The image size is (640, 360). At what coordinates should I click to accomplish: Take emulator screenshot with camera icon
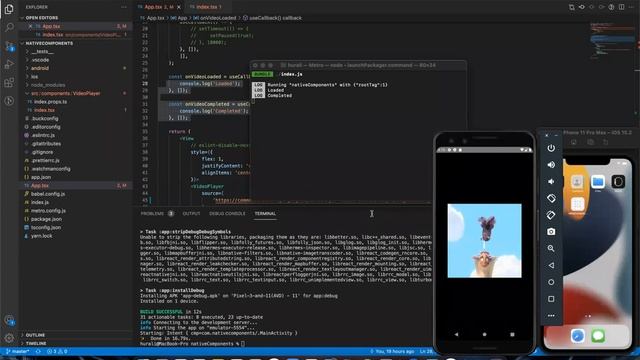[551, 232]
